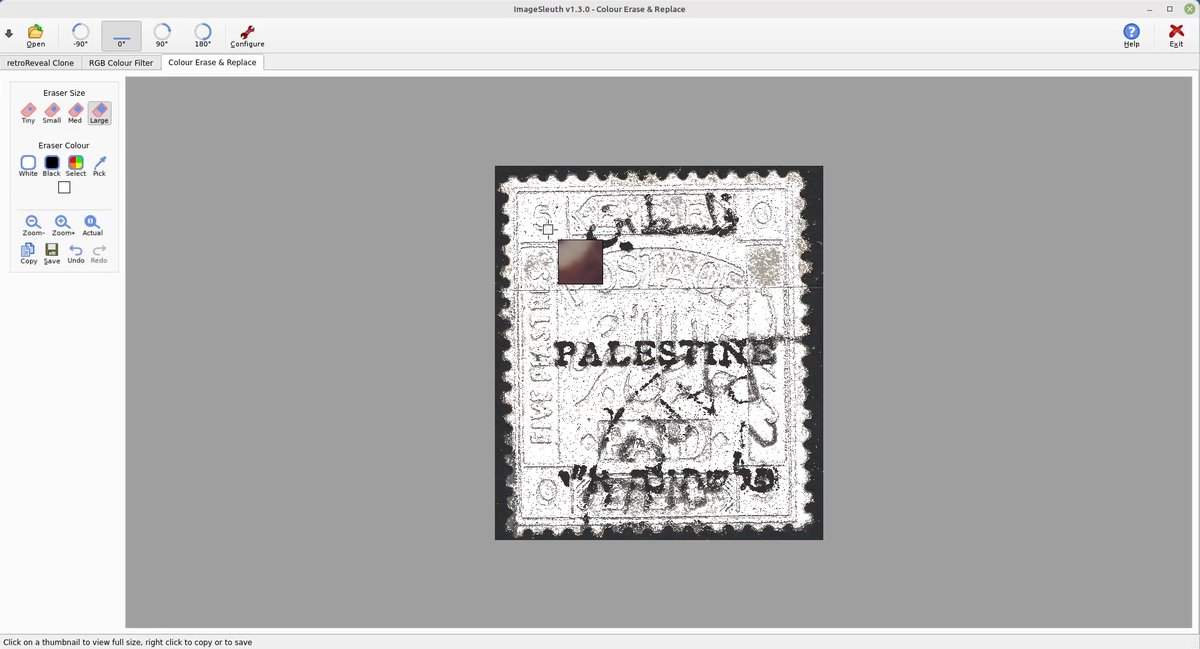Open the Configure settings
This screenshot has height=649, width=1200.
point(247,36)
